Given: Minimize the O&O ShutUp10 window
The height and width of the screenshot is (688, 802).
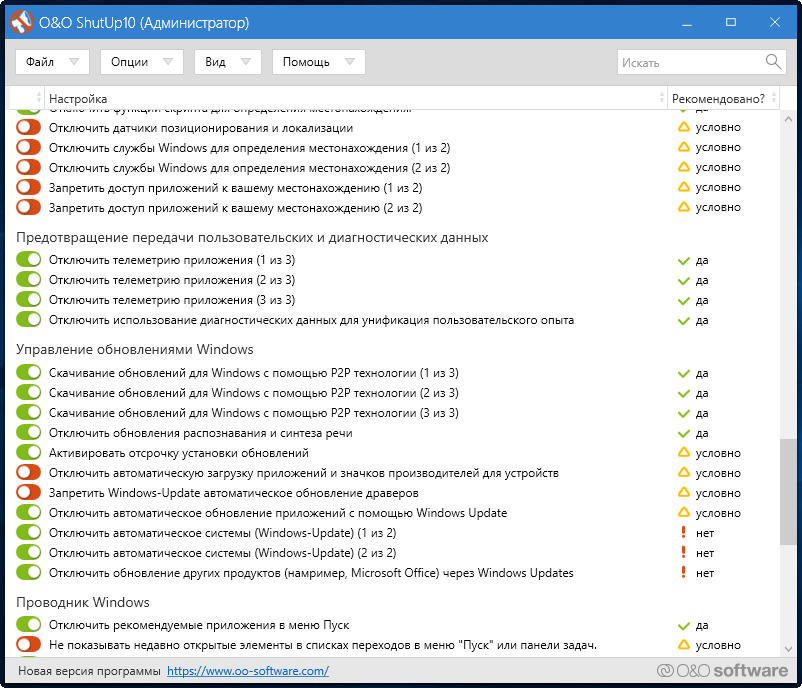Looking at the screenshot, I should (x=687, y=23).
